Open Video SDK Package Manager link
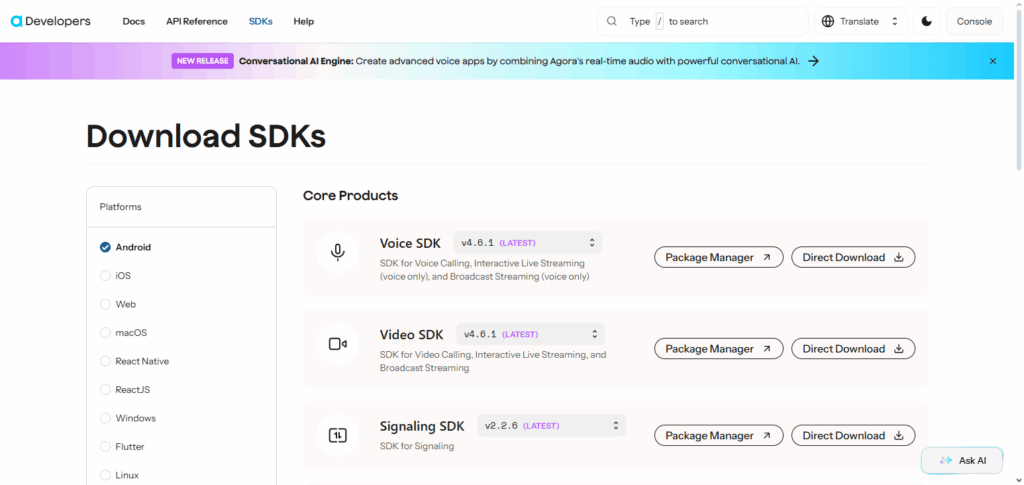Screen dimensions: 1024x485 coord(718,349)
